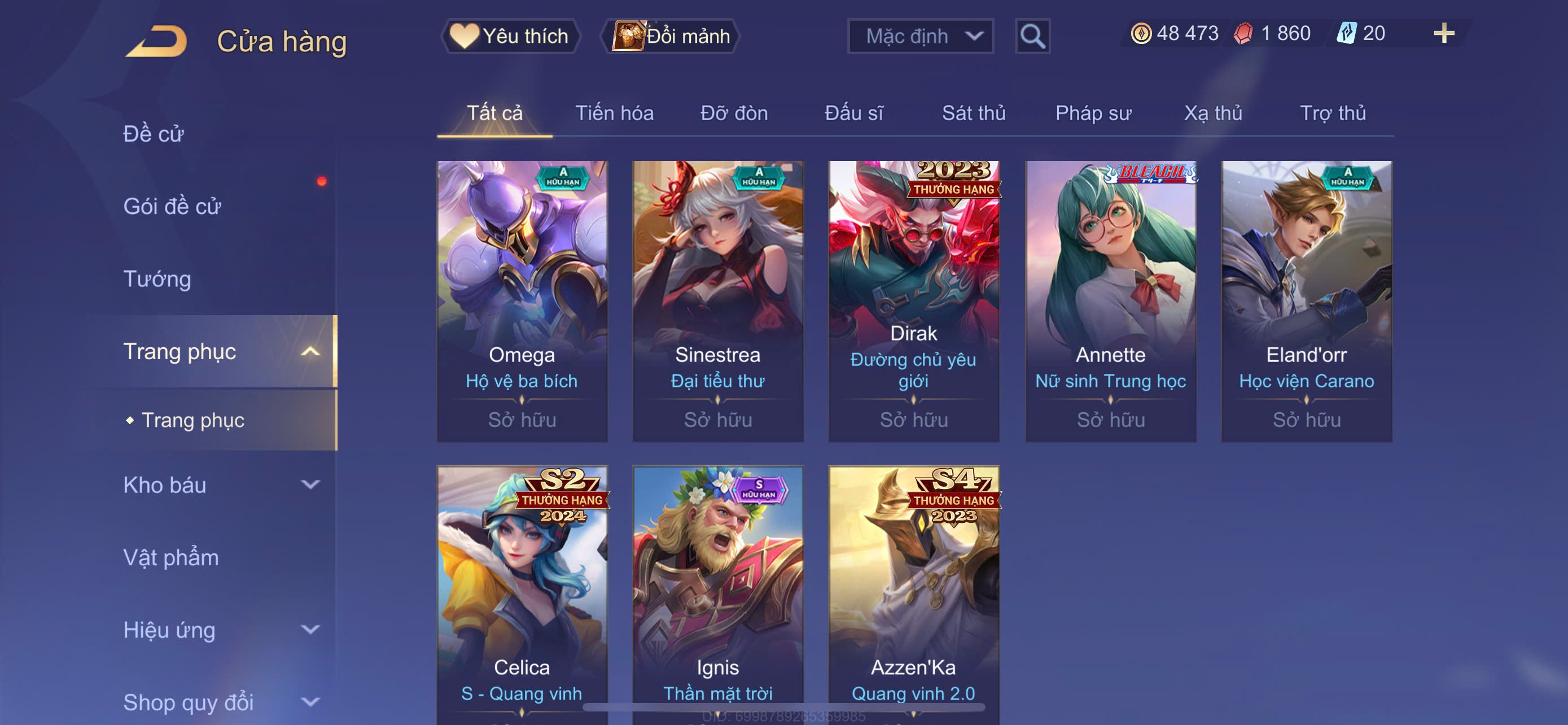The width and height of the screenshot is (1568, 725).
Task: Open the Mặc định sort dropdown
Action: (x=921, y=37)
